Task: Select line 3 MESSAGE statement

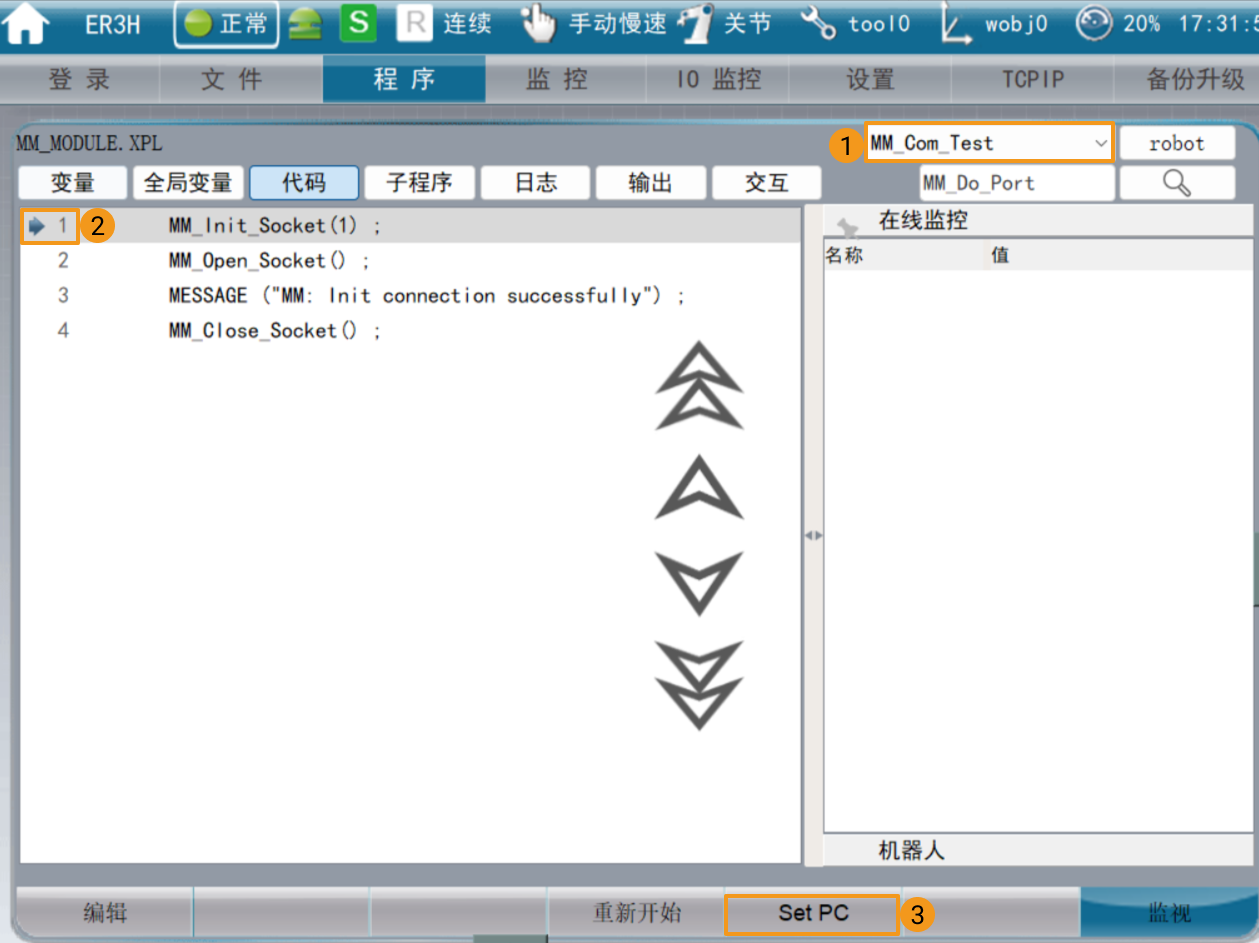Action: 410,295
